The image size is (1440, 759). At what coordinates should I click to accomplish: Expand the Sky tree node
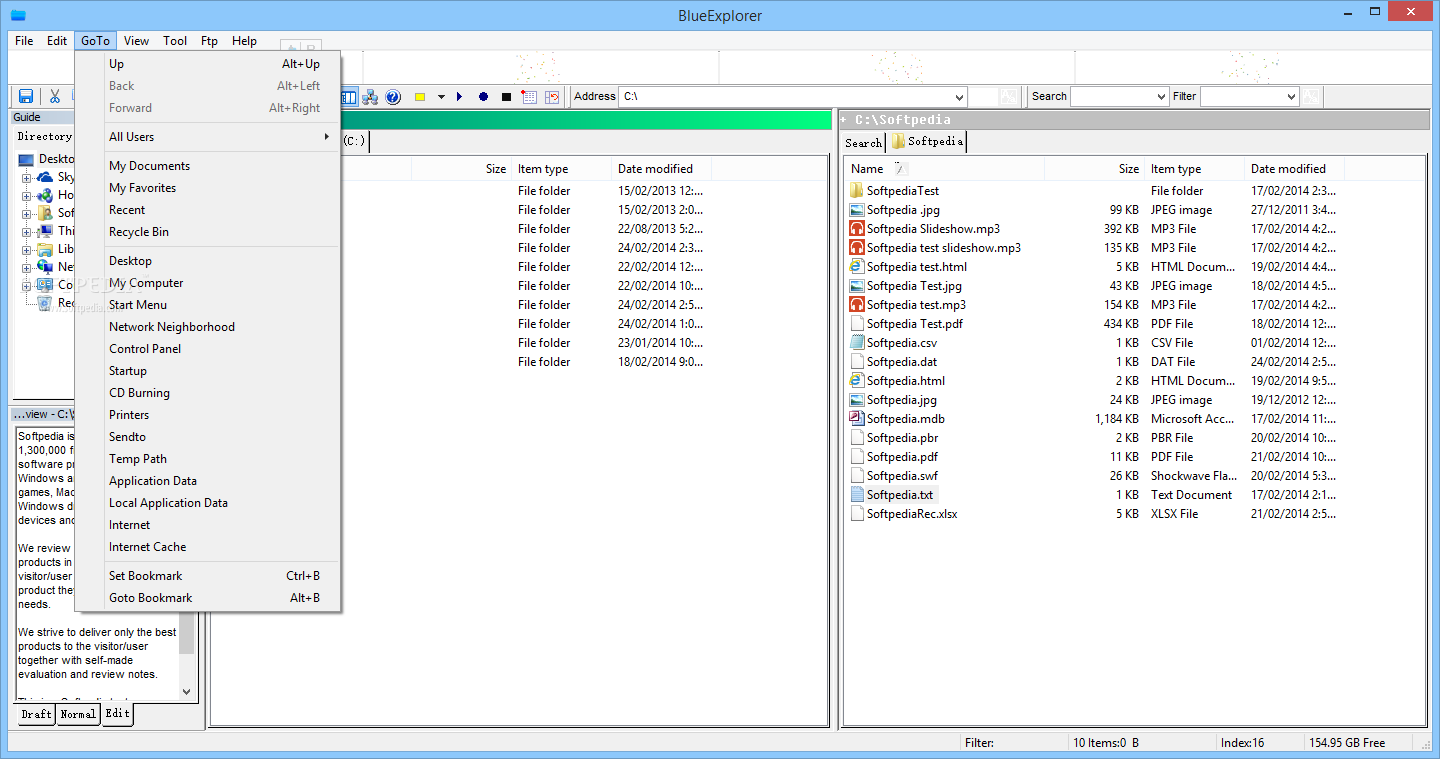[27, 178]
